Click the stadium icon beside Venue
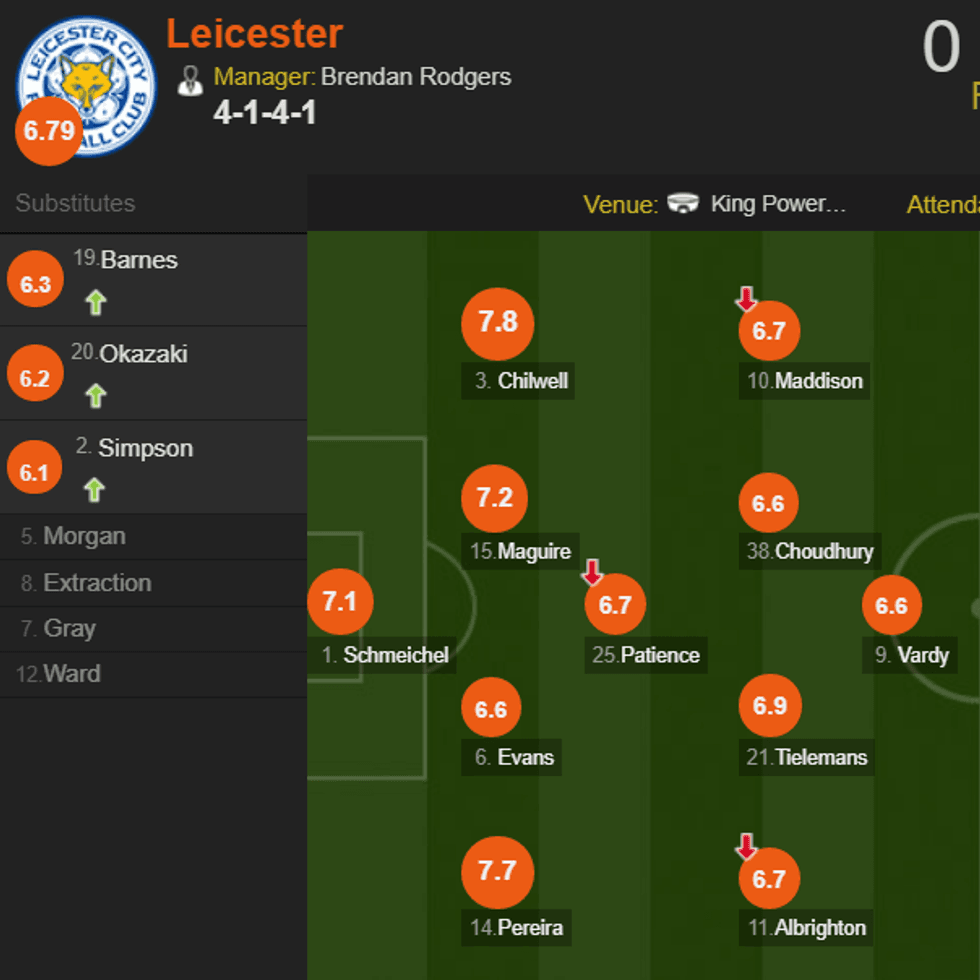The width and height of the screenshot is (980, 980). [683, 204]
